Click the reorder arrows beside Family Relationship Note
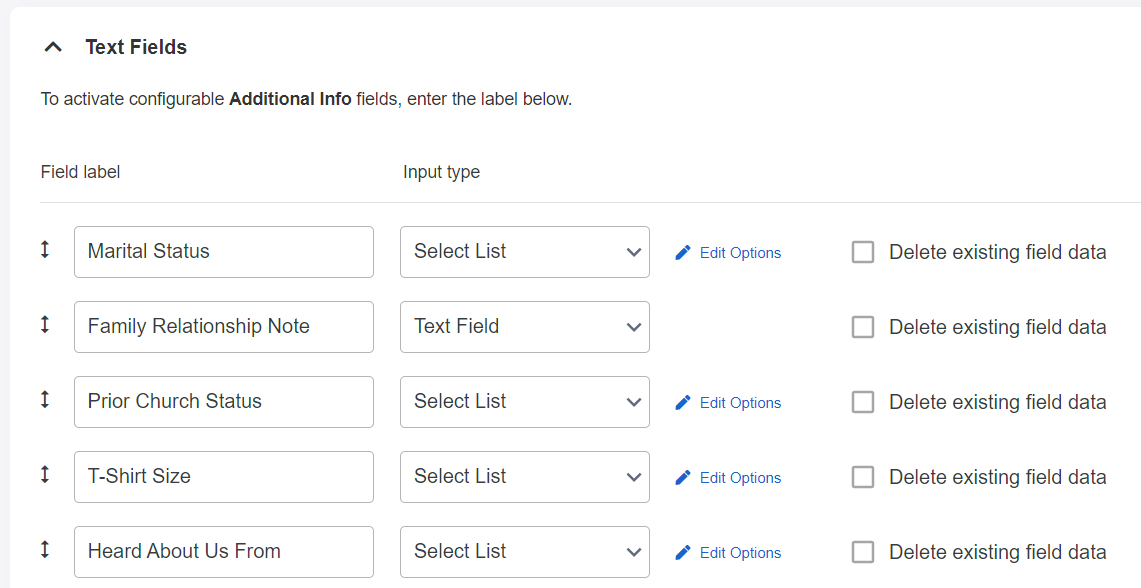 45,325
